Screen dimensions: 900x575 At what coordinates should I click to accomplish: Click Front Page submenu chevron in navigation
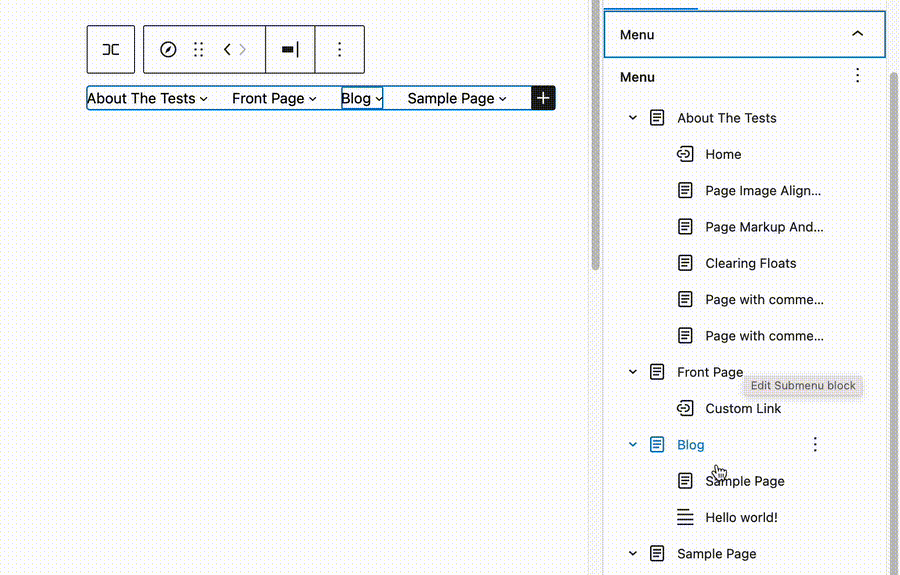coord(313,99)
